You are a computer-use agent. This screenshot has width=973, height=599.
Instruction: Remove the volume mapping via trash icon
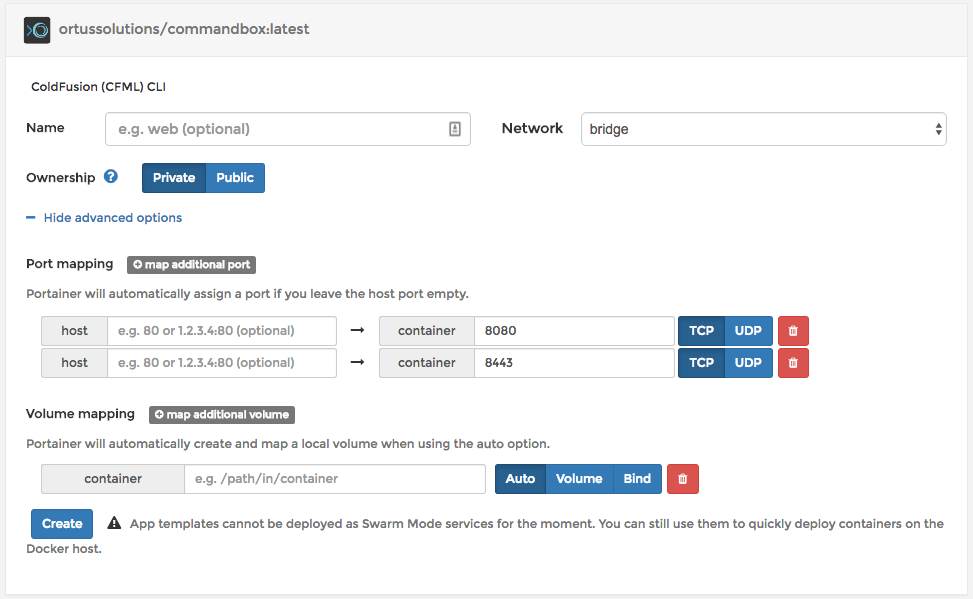[x=683, y=479]
